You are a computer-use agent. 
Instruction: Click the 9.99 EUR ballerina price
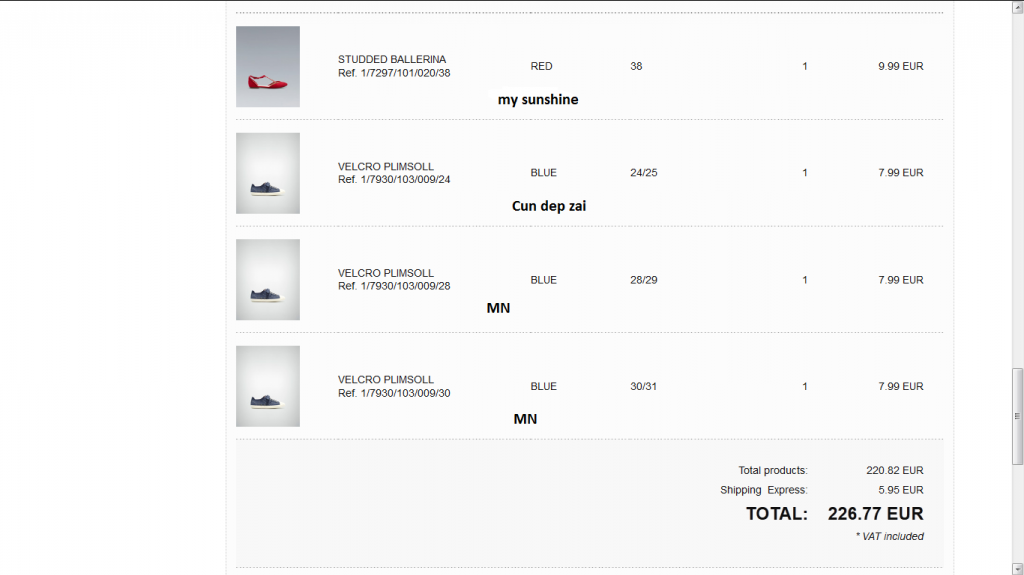pos(900,67)
